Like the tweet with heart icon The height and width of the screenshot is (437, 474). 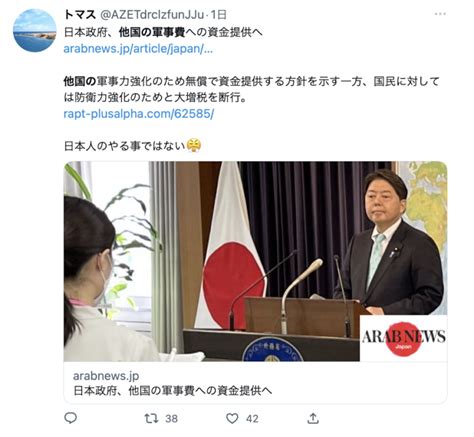tap(232, 418)
